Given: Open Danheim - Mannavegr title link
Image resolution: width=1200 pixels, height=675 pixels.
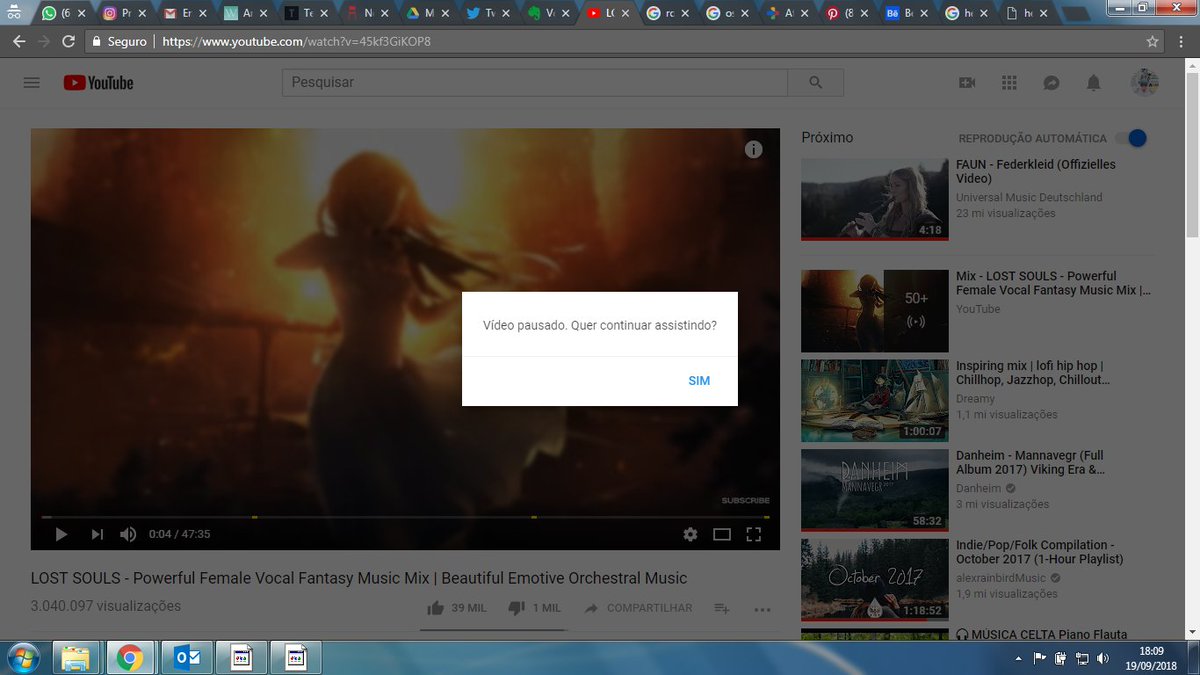Looking at the screenshot, I should (x=1030, y=462).
